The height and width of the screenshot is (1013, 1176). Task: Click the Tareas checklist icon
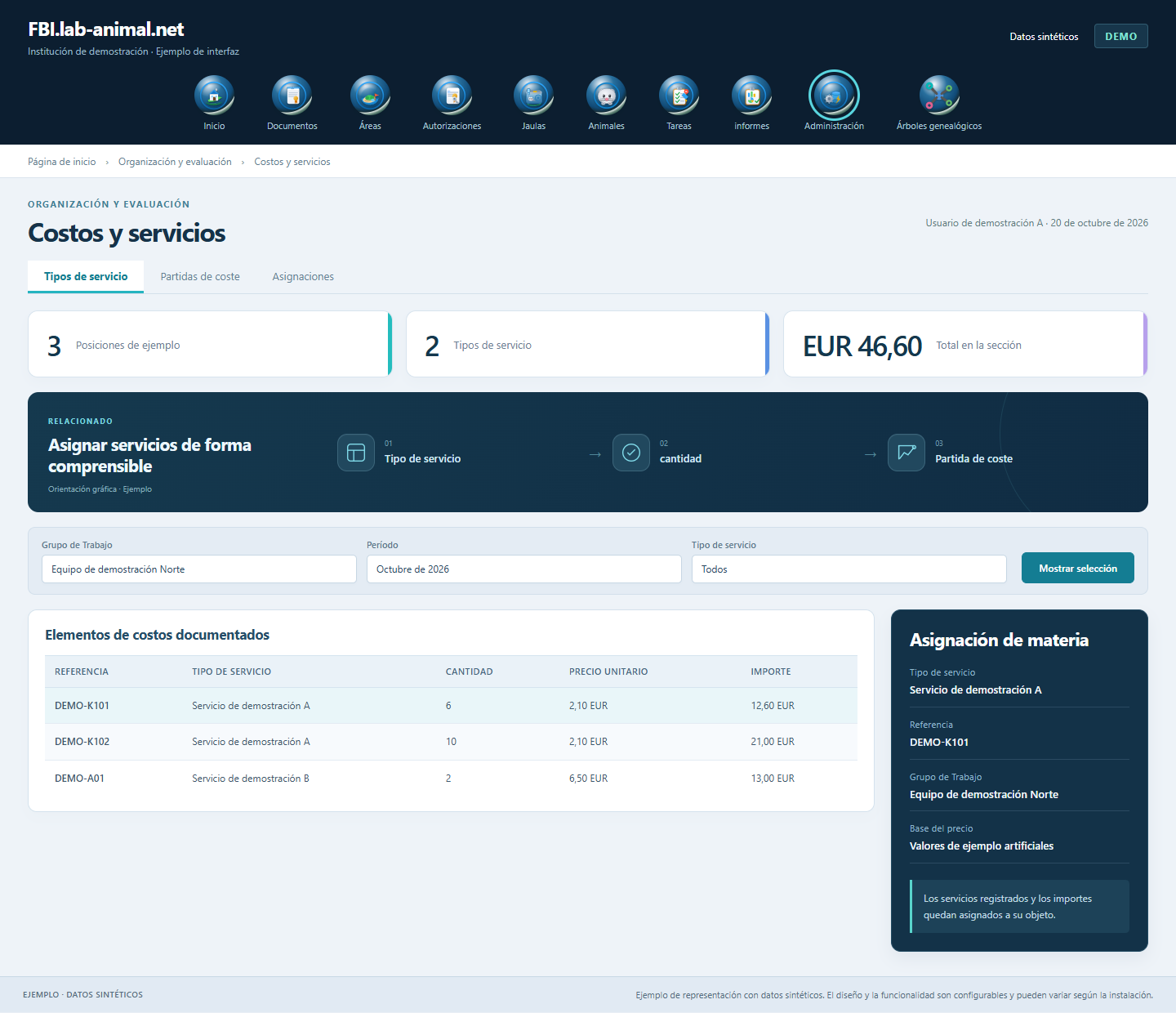679,95
